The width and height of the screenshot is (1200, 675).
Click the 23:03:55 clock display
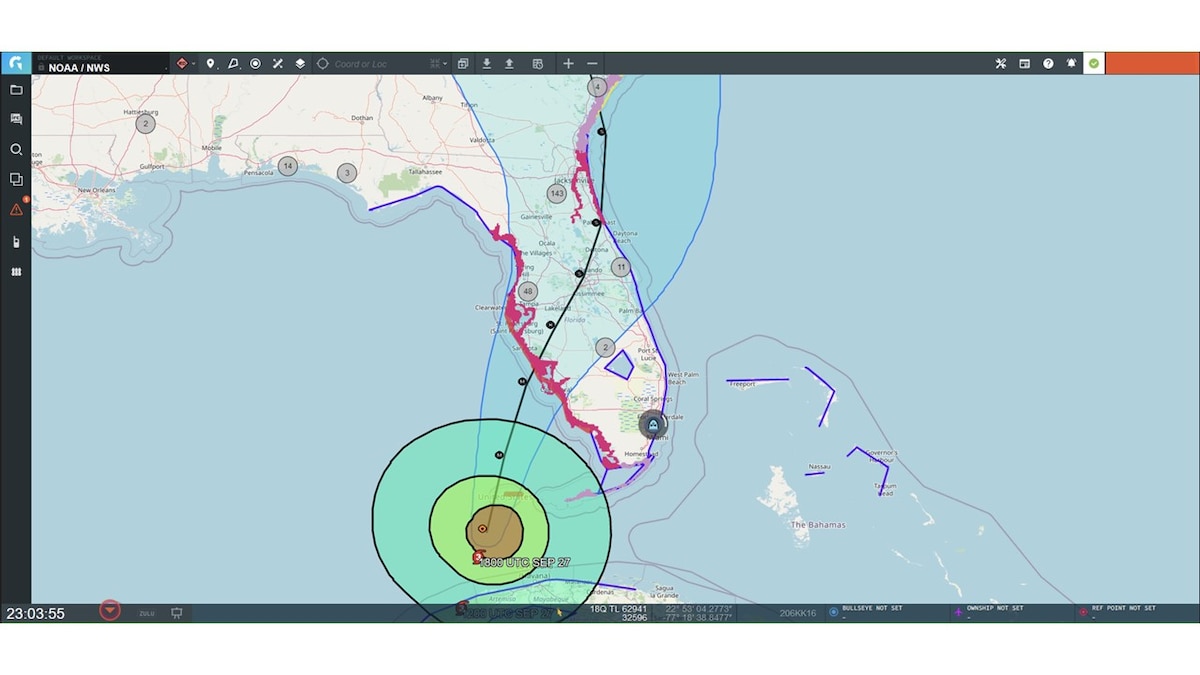point(36,614)
